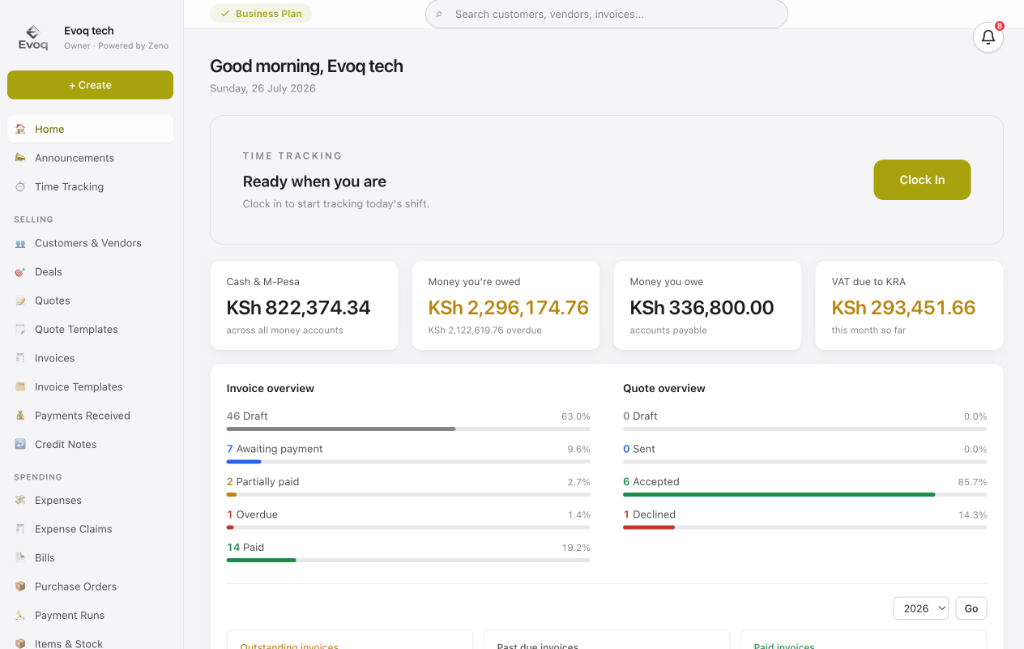Focus the search customers, vendors, invoices field
The height and width of the screenshot is (649, 1024).
pos(606,14)
